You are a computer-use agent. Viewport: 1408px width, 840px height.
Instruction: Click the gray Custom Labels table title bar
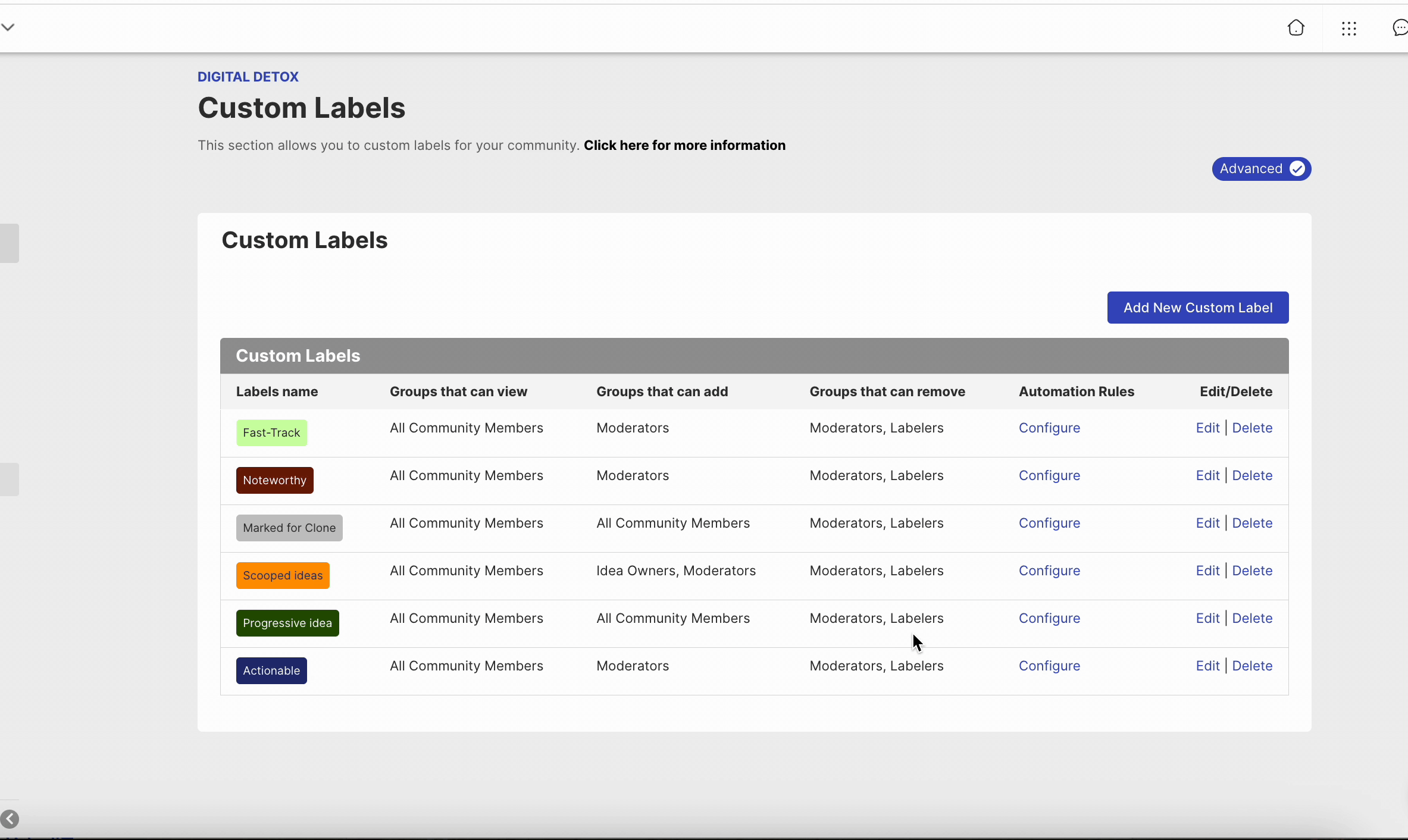click(x=754, y=356)
